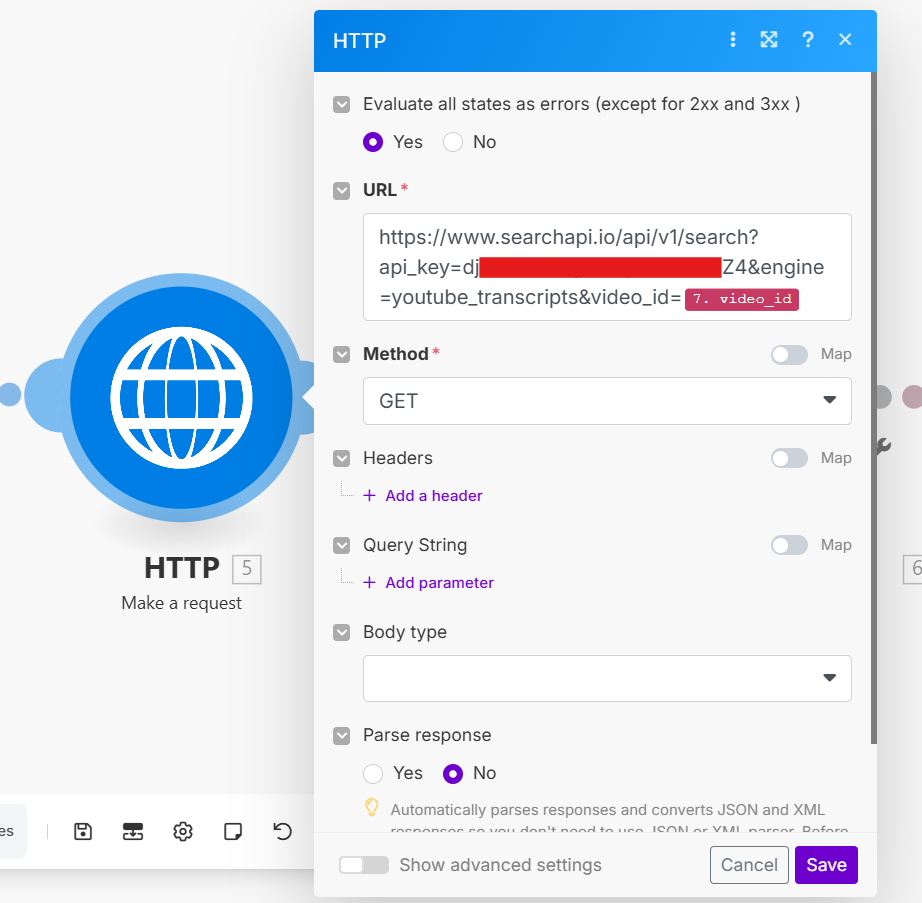The width and height of the screenshot is (922, 903).
Task: Click the plus icon next to Add a header
Action: click(369, 496)
